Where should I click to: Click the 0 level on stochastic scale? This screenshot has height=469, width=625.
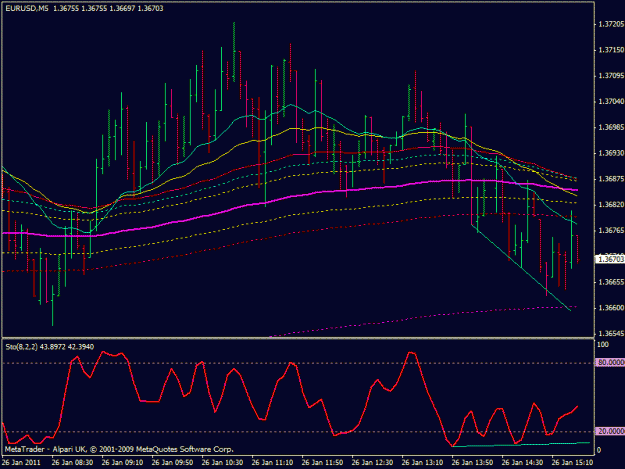pos(599,450)
